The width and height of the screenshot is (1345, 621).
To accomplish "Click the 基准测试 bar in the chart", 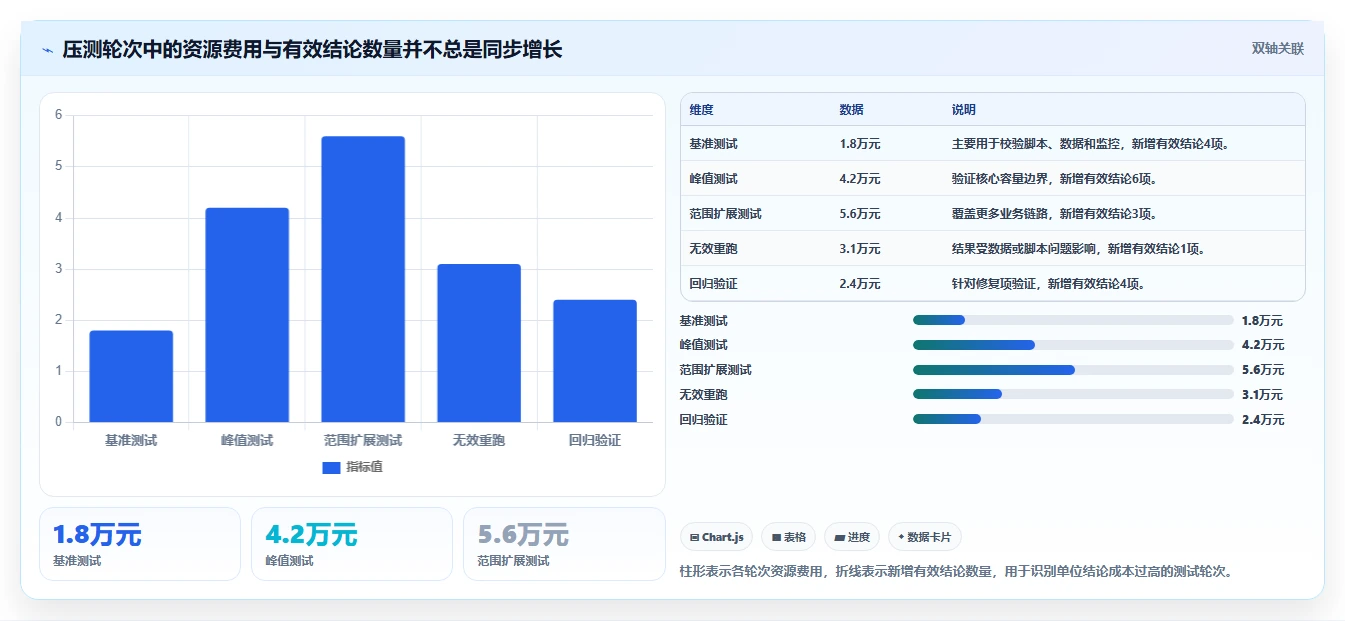I will pyautogui.click(x=131, y=376).
